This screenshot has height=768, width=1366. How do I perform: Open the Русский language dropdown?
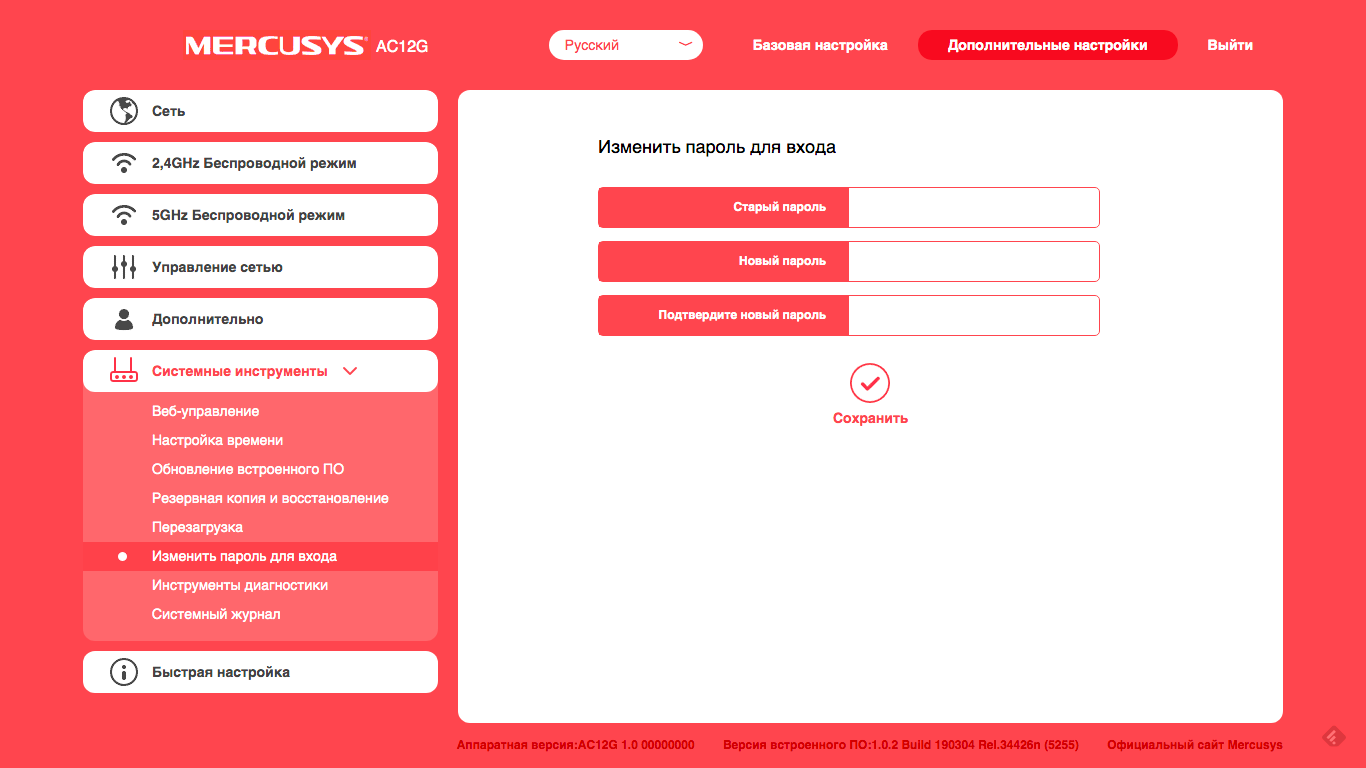[x=625, y=45]
